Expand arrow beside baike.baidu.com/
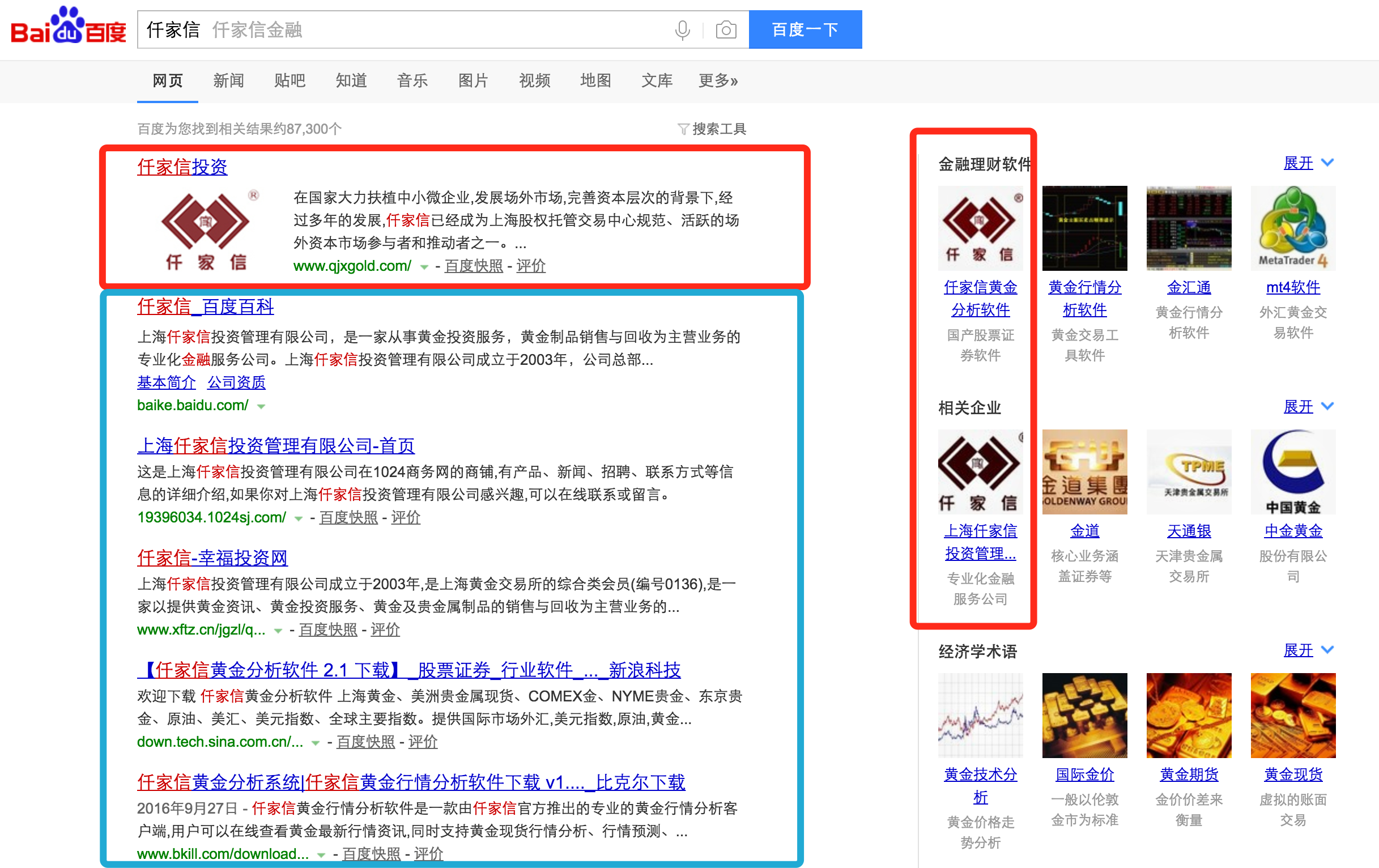Viewport: 1379px width, 868px height. 261,406
